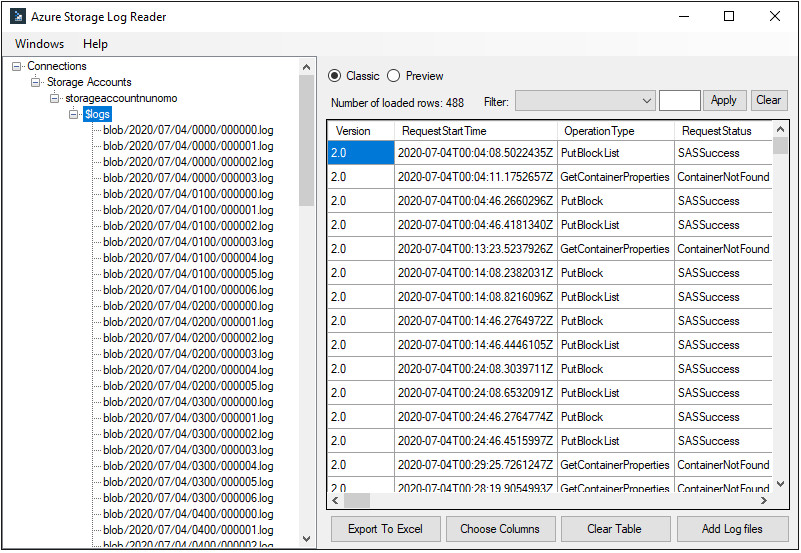Select blob/2020/07/04/0000/000003.log
This screenshot has width=801, height=553.
[188, 178]
